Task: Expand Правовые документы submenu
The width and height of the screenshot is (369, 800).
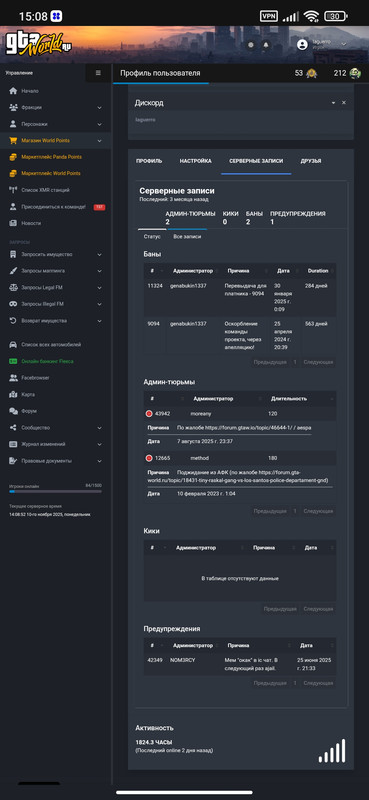Action: coord(100,461)
